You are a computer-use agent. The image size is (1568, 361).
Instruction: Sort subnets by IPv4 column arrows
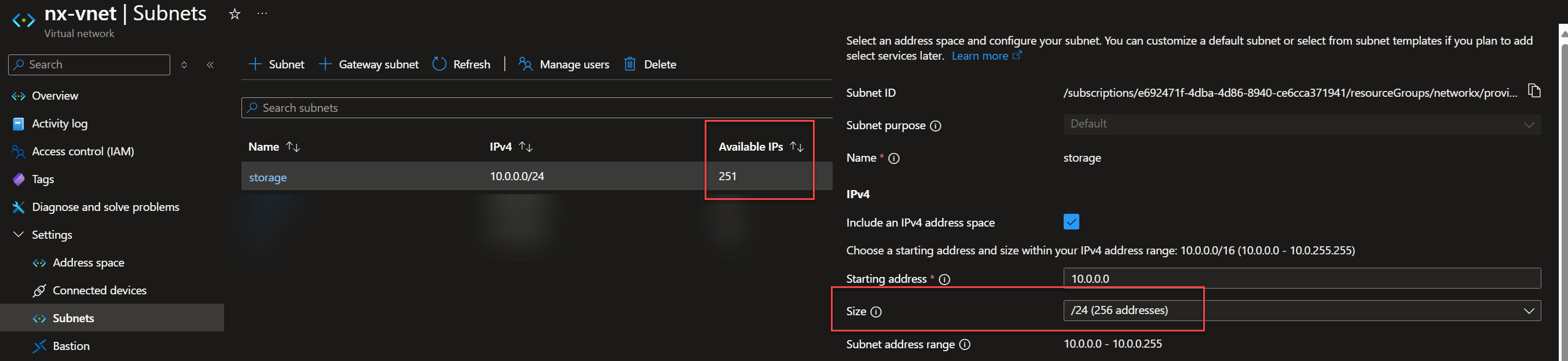point(525,147)
